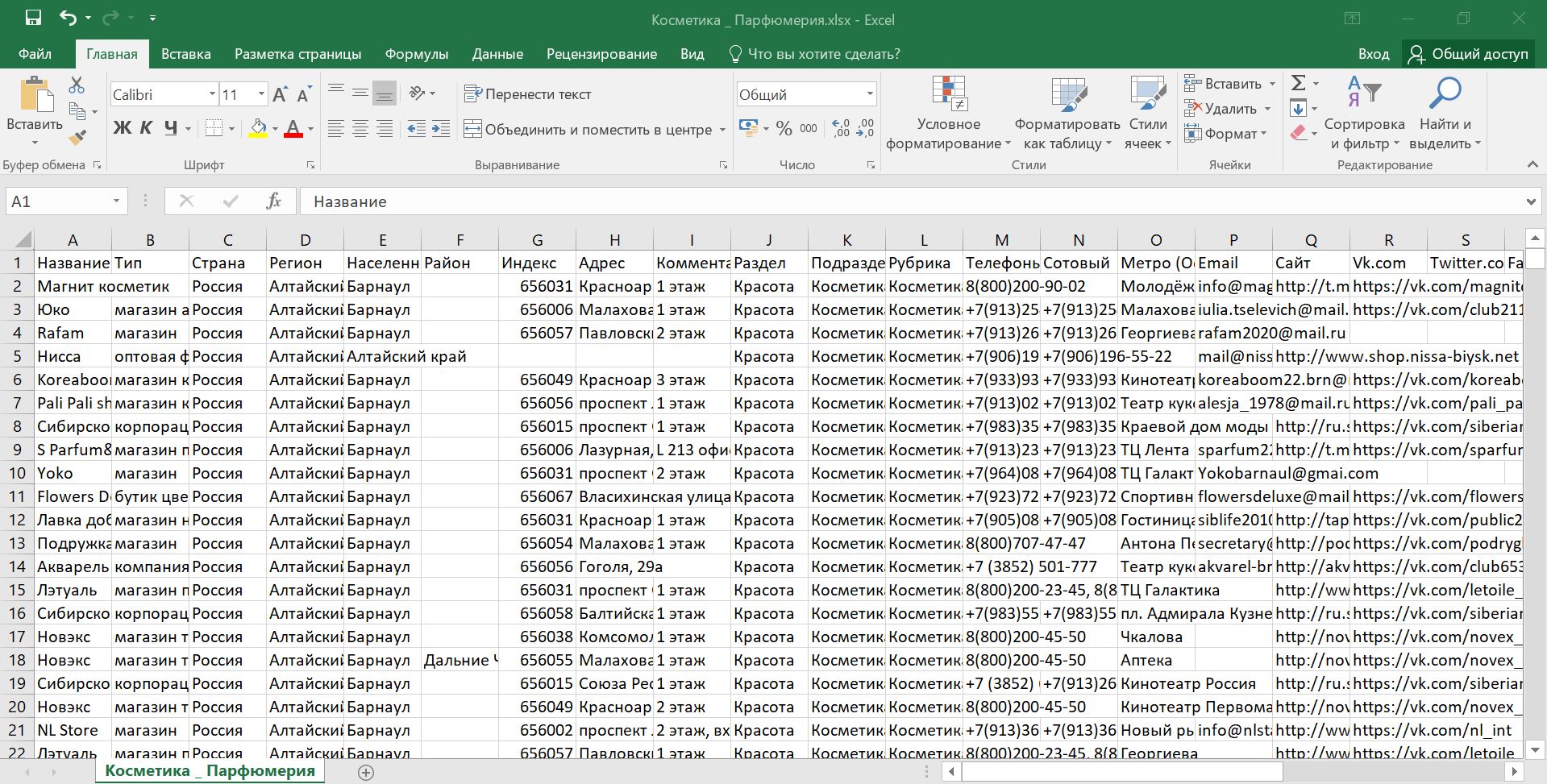Expand the Общий number format dropdown
The image size is (1547, 784).
tap(870, 94)
